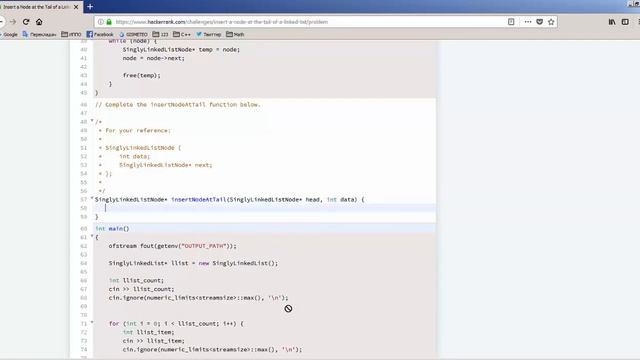Click the 'for (int i = 0; ...' loop line
Screen dimensions: 640x360
pos(176,324)
